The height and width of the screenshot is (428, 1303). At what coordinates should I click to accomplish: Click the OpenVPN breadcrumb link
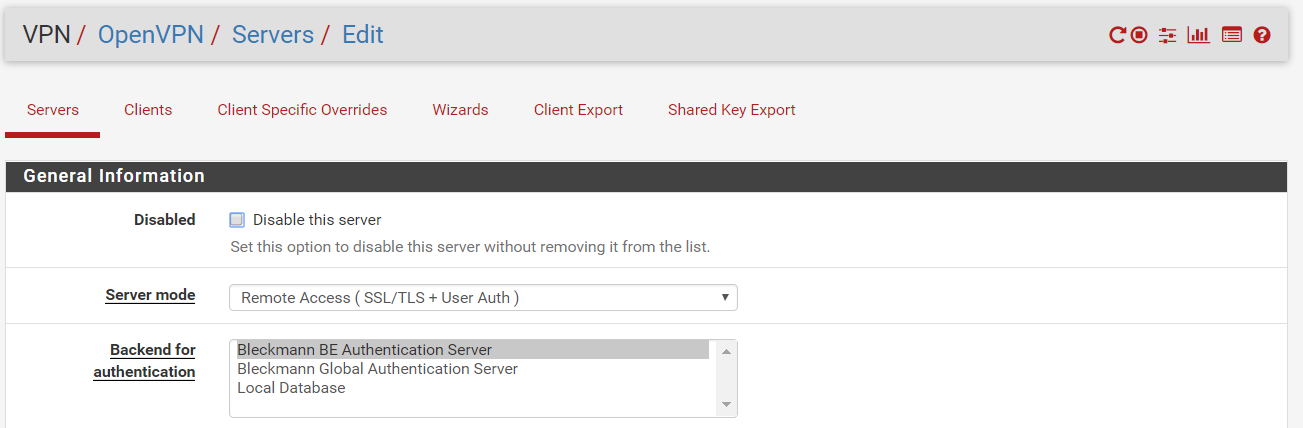pyautogui.click(x=150, y=35)
